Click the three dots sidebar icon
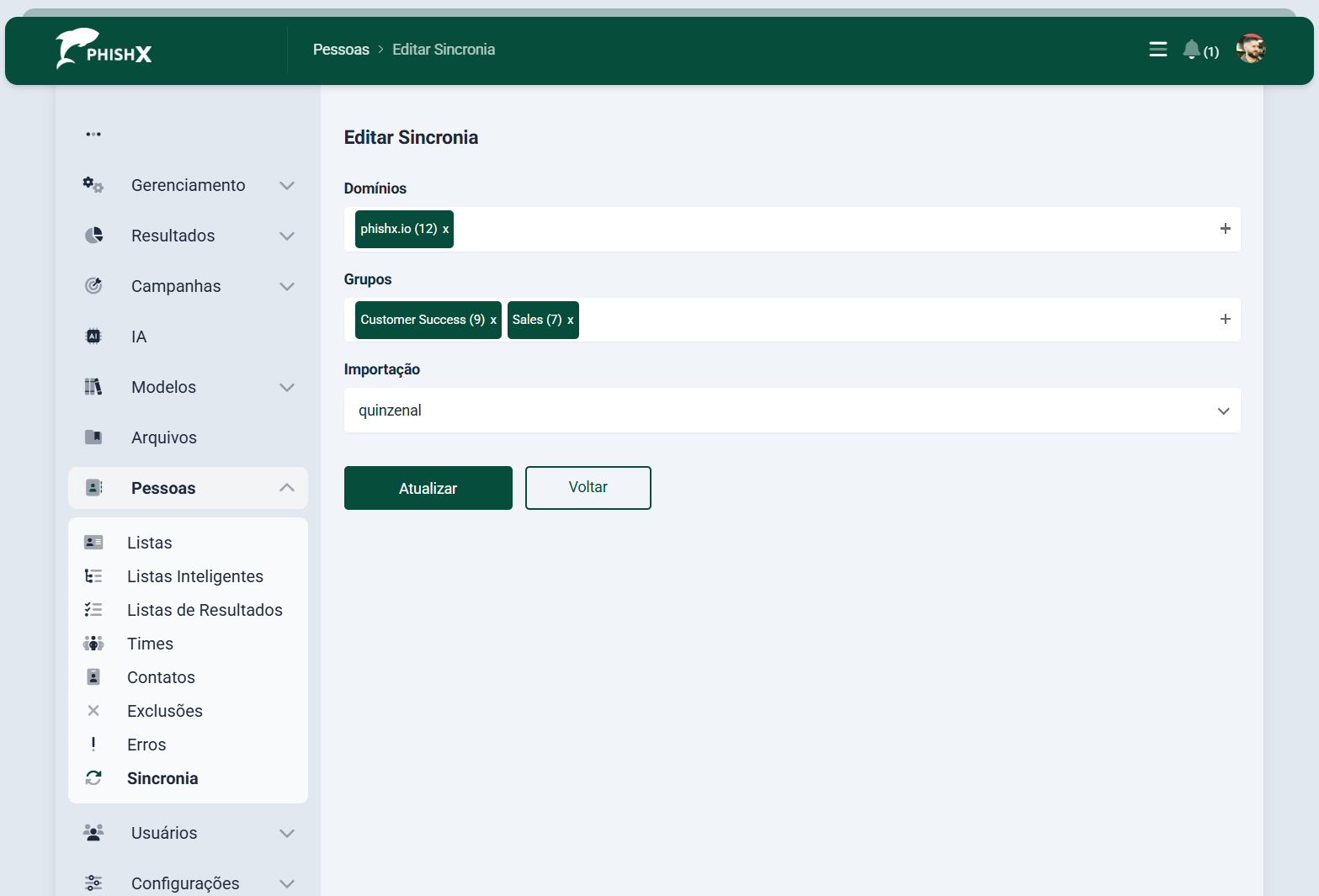 point(93,135)
